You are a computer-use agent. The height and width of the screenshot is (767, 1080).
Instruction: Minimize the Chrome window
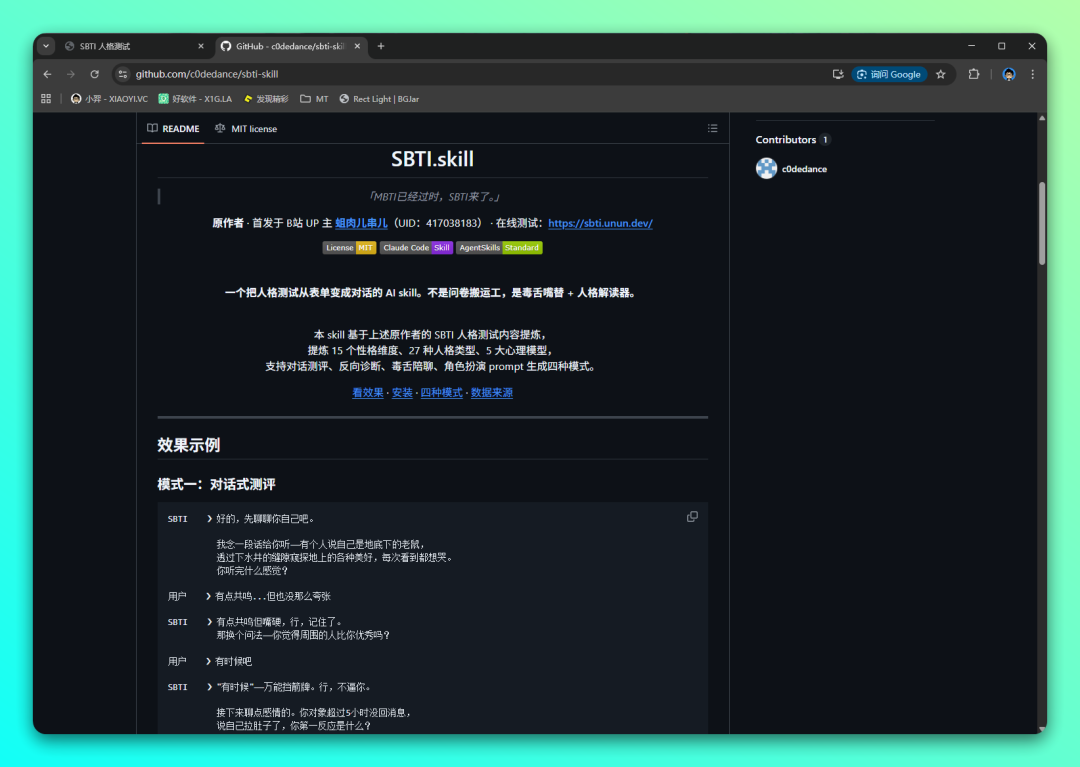click(971, 46)
